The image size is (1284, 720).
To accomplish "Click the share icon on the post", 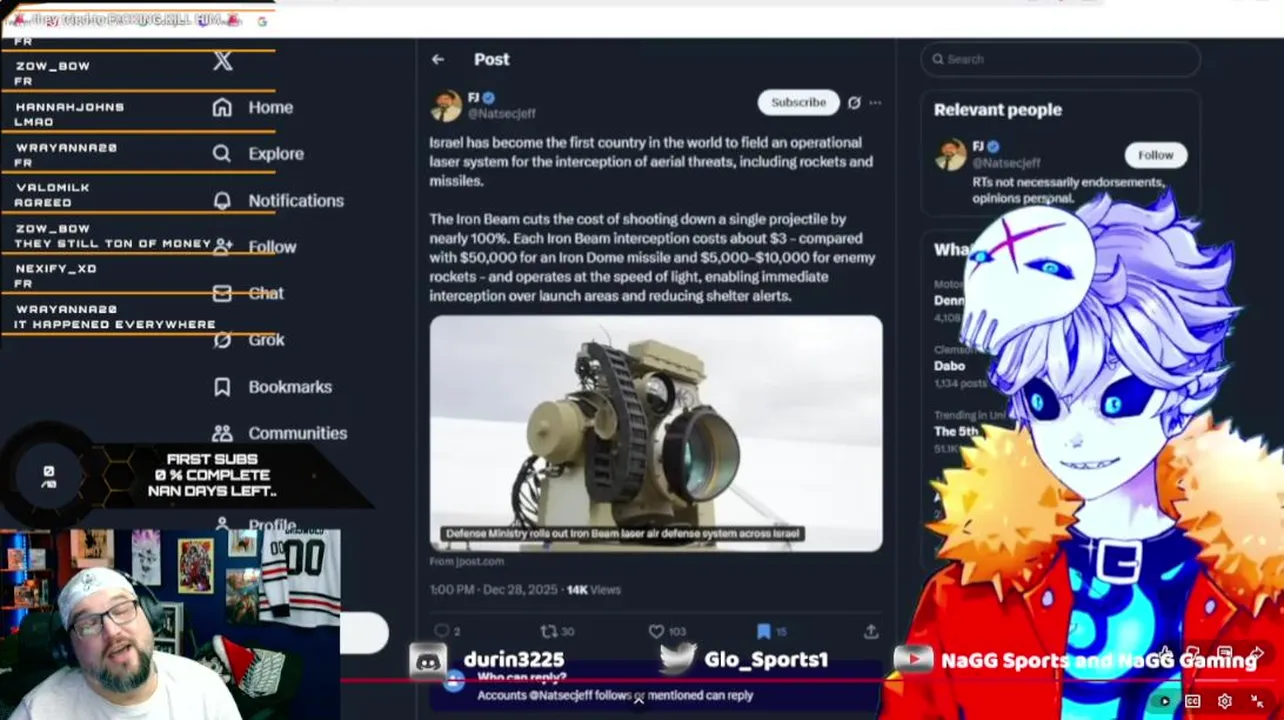I will (x=871, y=631).
